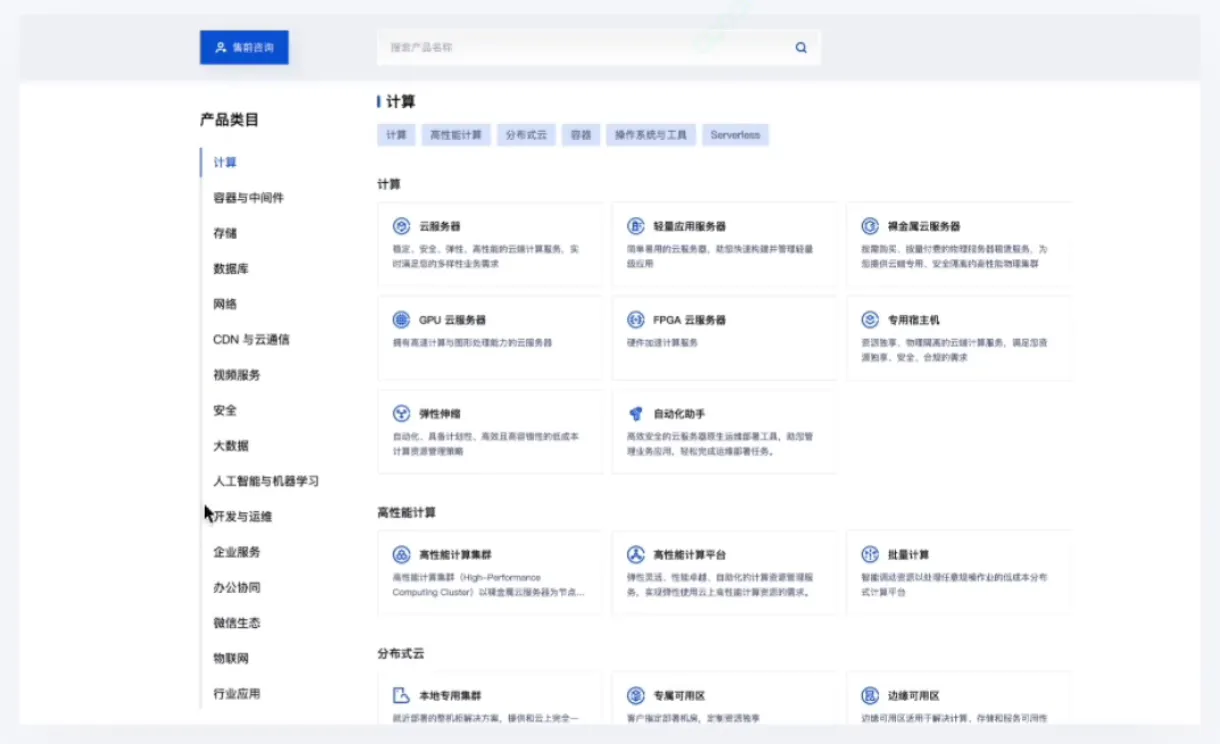1220x744 pixels.
Task: Click the FPGA 云服务器 icon
Action: tap(635, 320)
